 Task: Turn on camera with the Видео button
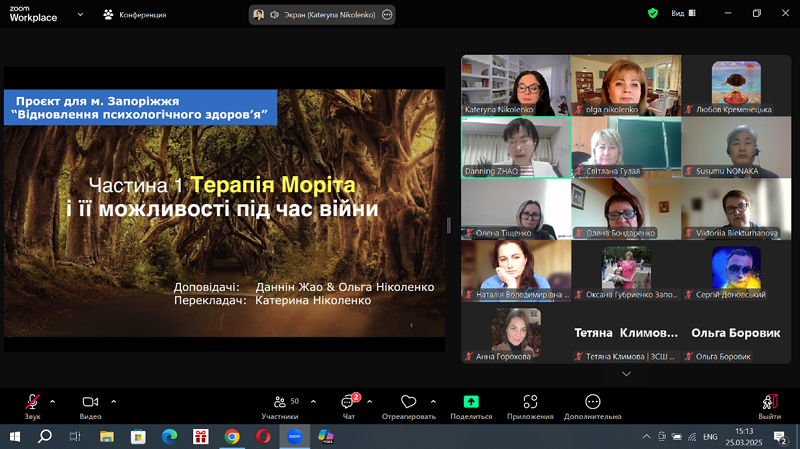(x=90, y=403)
